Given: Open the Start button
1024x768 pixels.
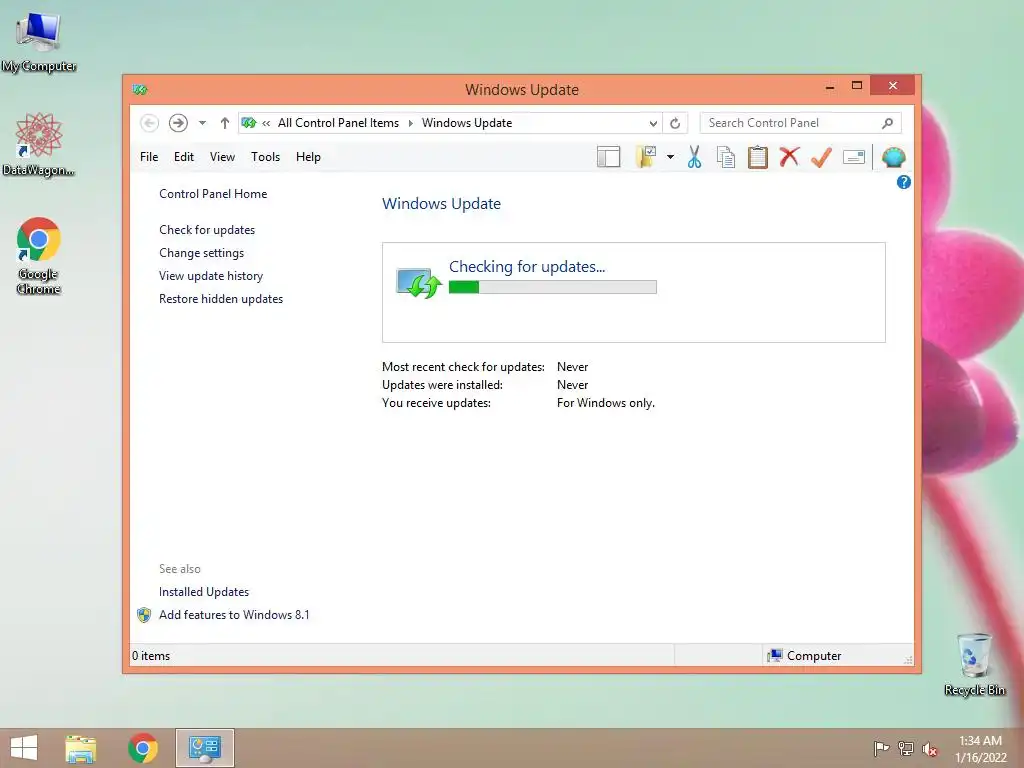Looking at the screenshot, I should click(x=24, y=748).
